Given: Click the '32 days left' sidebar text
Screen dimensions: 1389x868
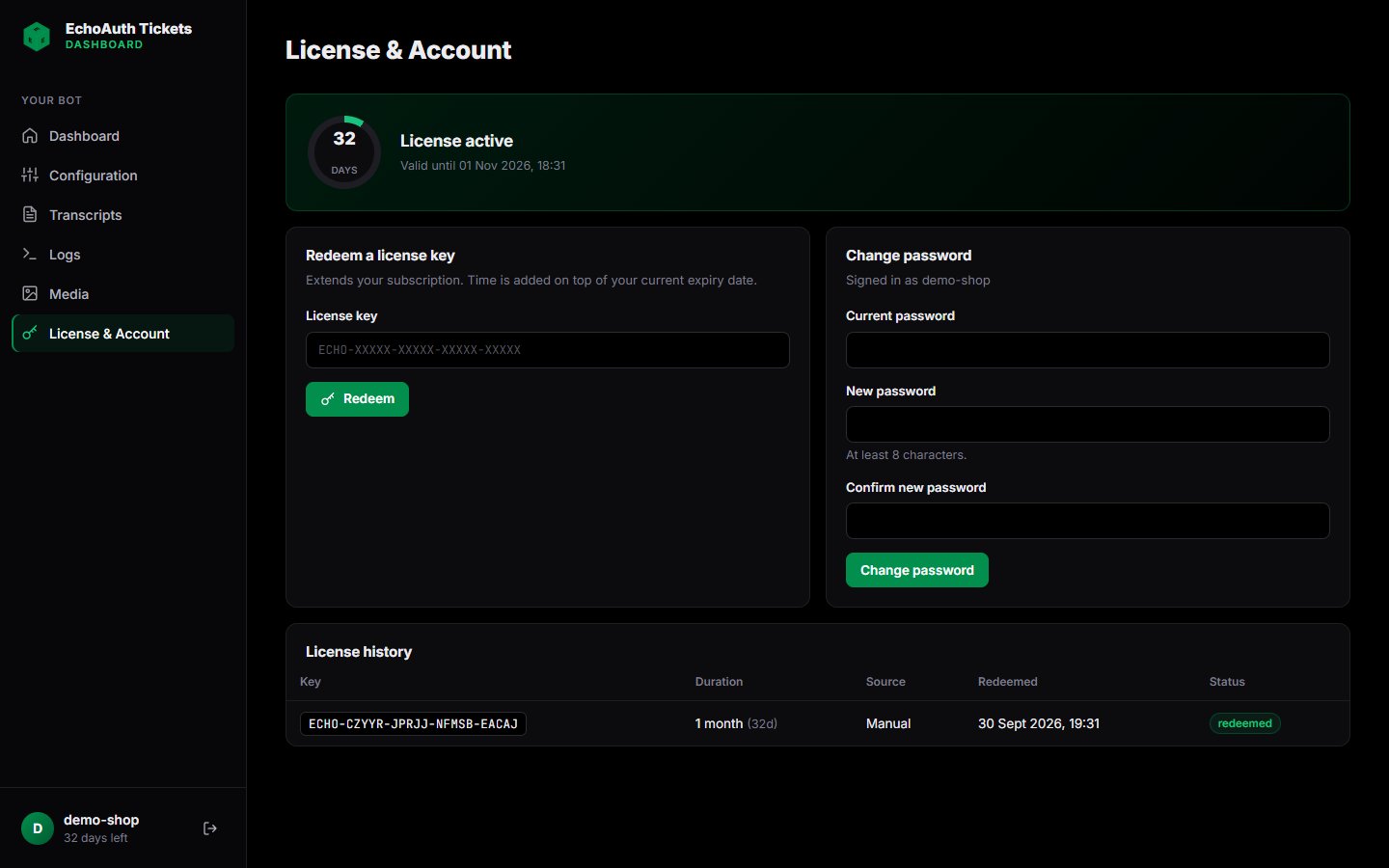Looking at the screenshot, I should pos(95,838).
